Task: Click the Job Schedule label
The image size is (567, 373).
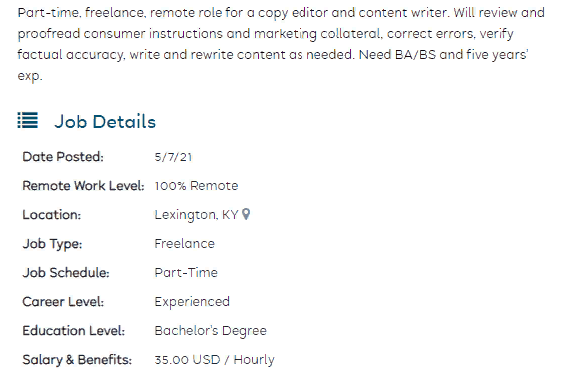Action: tap(66, 273)
